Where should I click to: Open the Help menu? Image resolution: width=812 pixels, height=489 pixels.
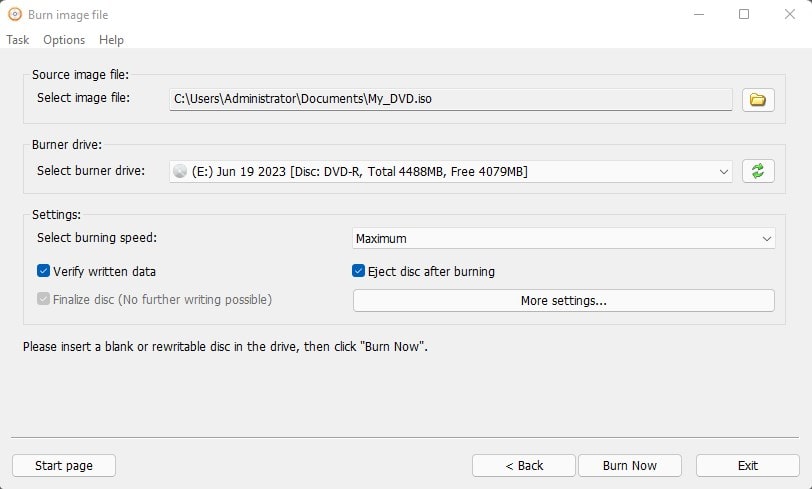pyautogui.click(x=111, y=40)
